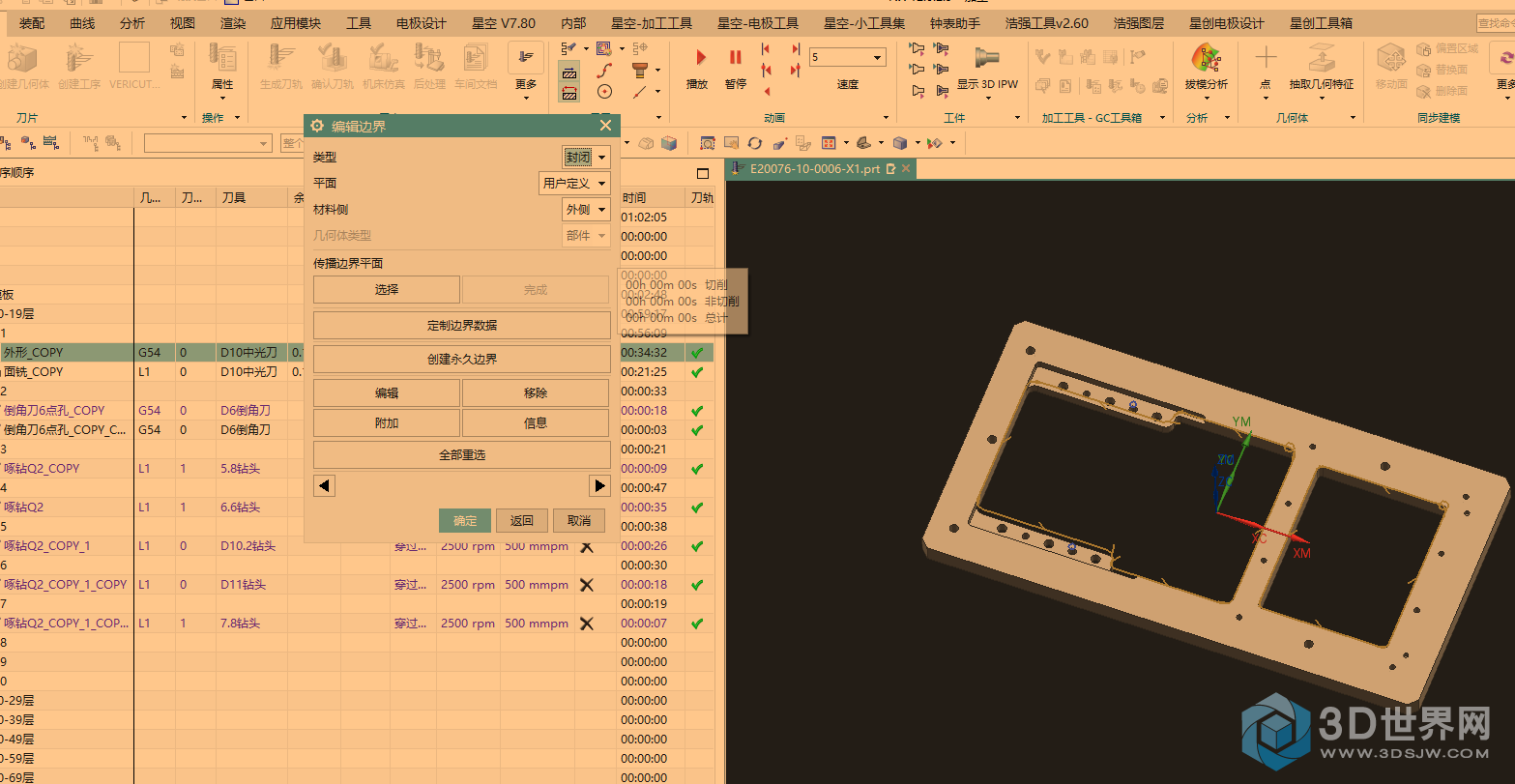Click the 创建永久边界 button
Image resolution: width=1515 pixels, height=784 pixels.
[x=461, y=359]
